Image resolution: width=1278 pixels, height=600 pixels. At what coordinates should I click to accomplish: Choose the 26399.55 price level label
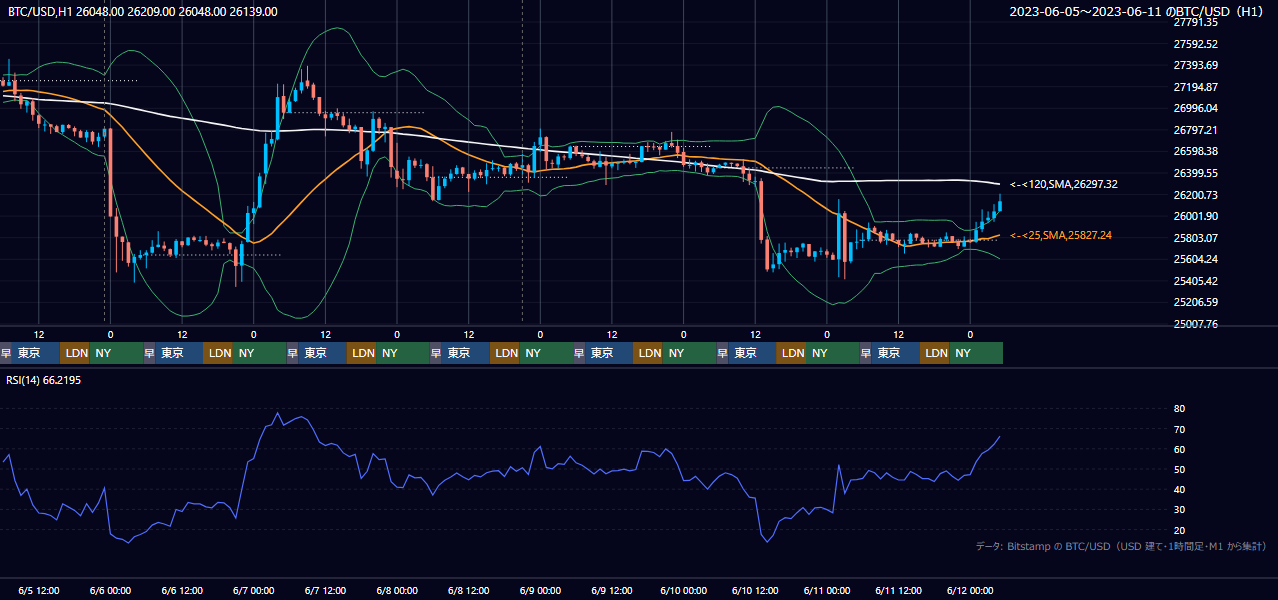[1195, 173]
